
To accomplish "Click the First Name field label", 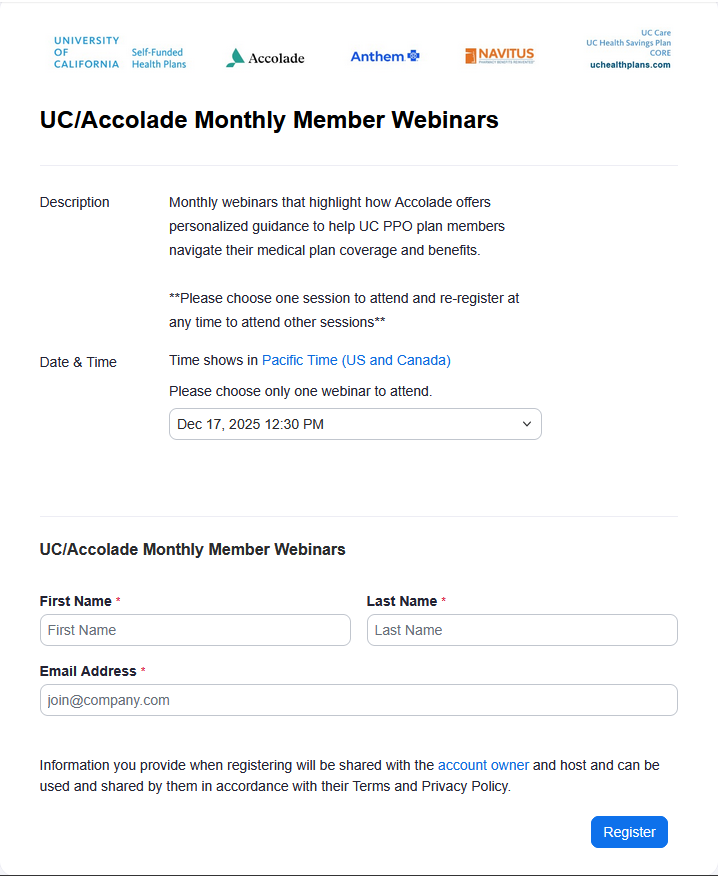I will click(x=76, y=601).
